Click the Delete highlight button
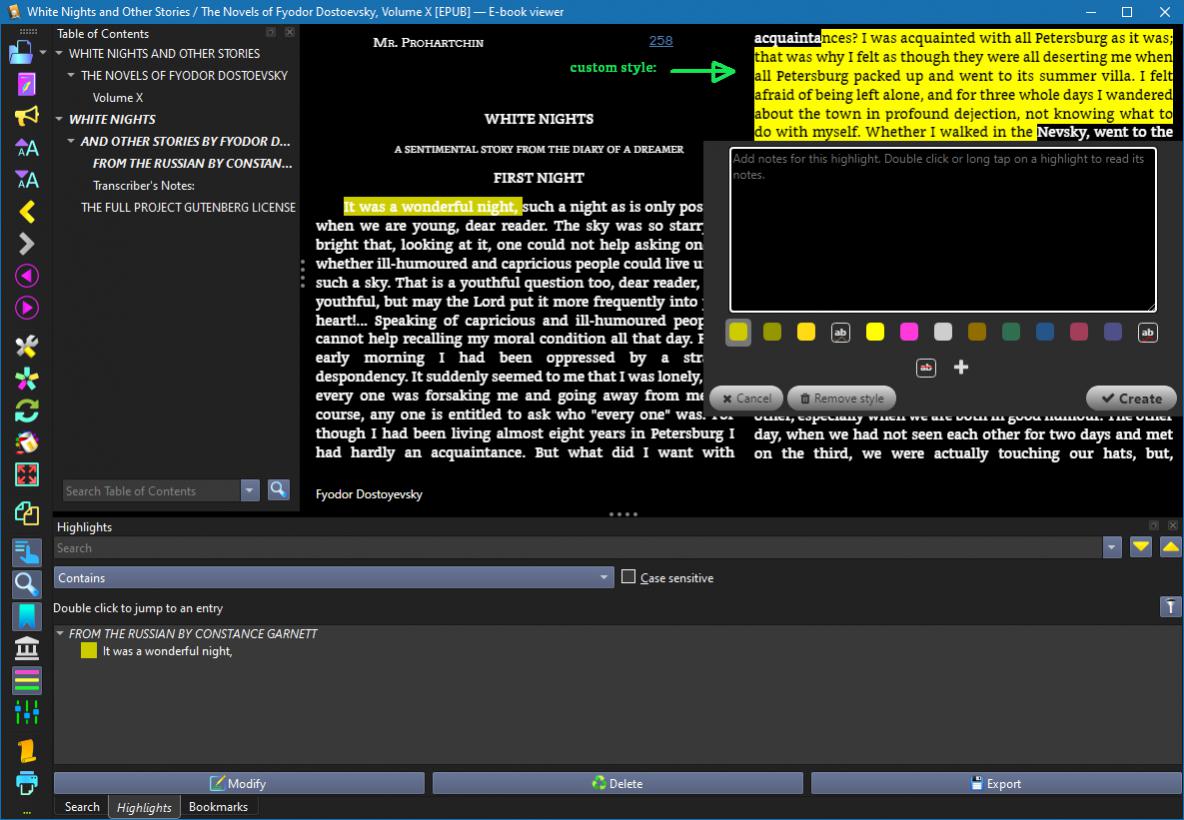Image resolution: width=1184 pixels, height=820 pixels. pos(618,783)
